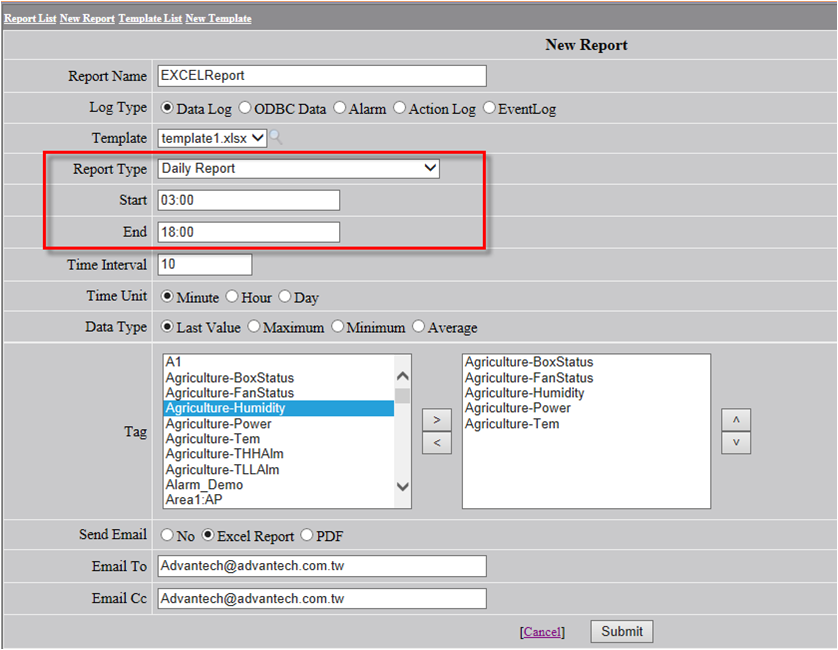This screenshot has width=838, height=650.
Task: Choose Hour as the time unit
Action: [232, 297]
